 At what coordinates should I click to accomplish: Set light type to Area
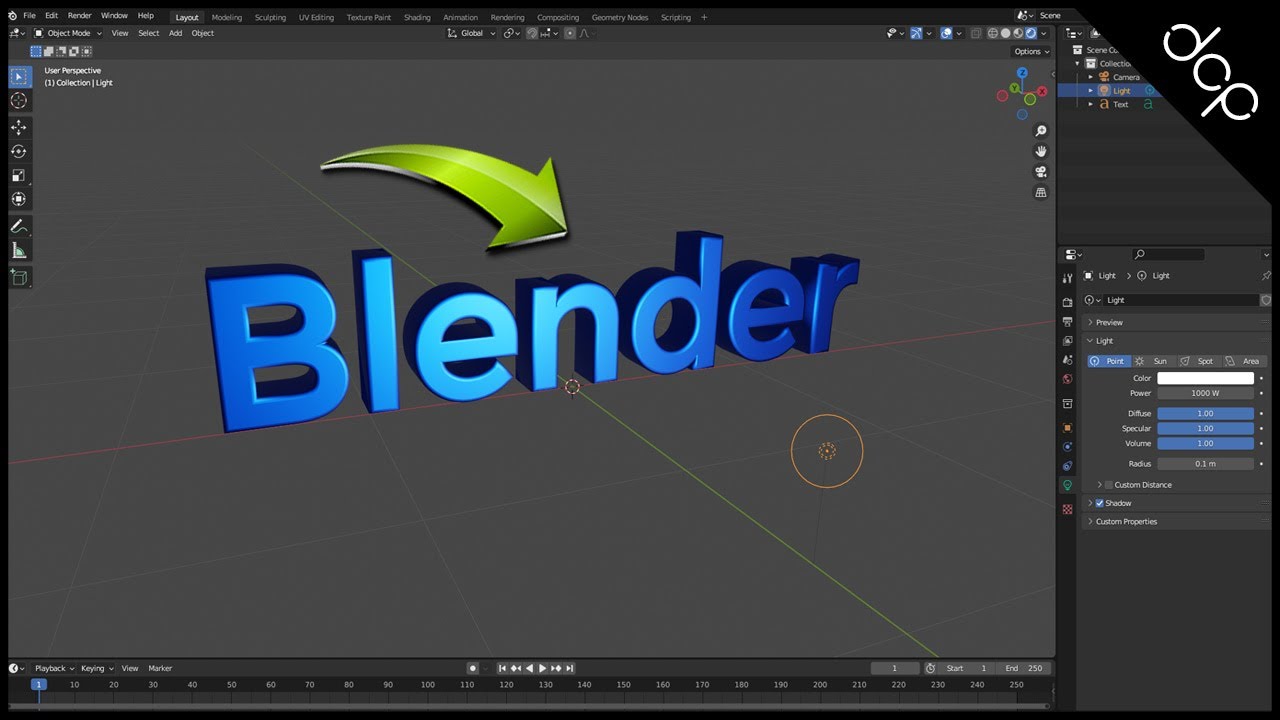[1245, 361]
